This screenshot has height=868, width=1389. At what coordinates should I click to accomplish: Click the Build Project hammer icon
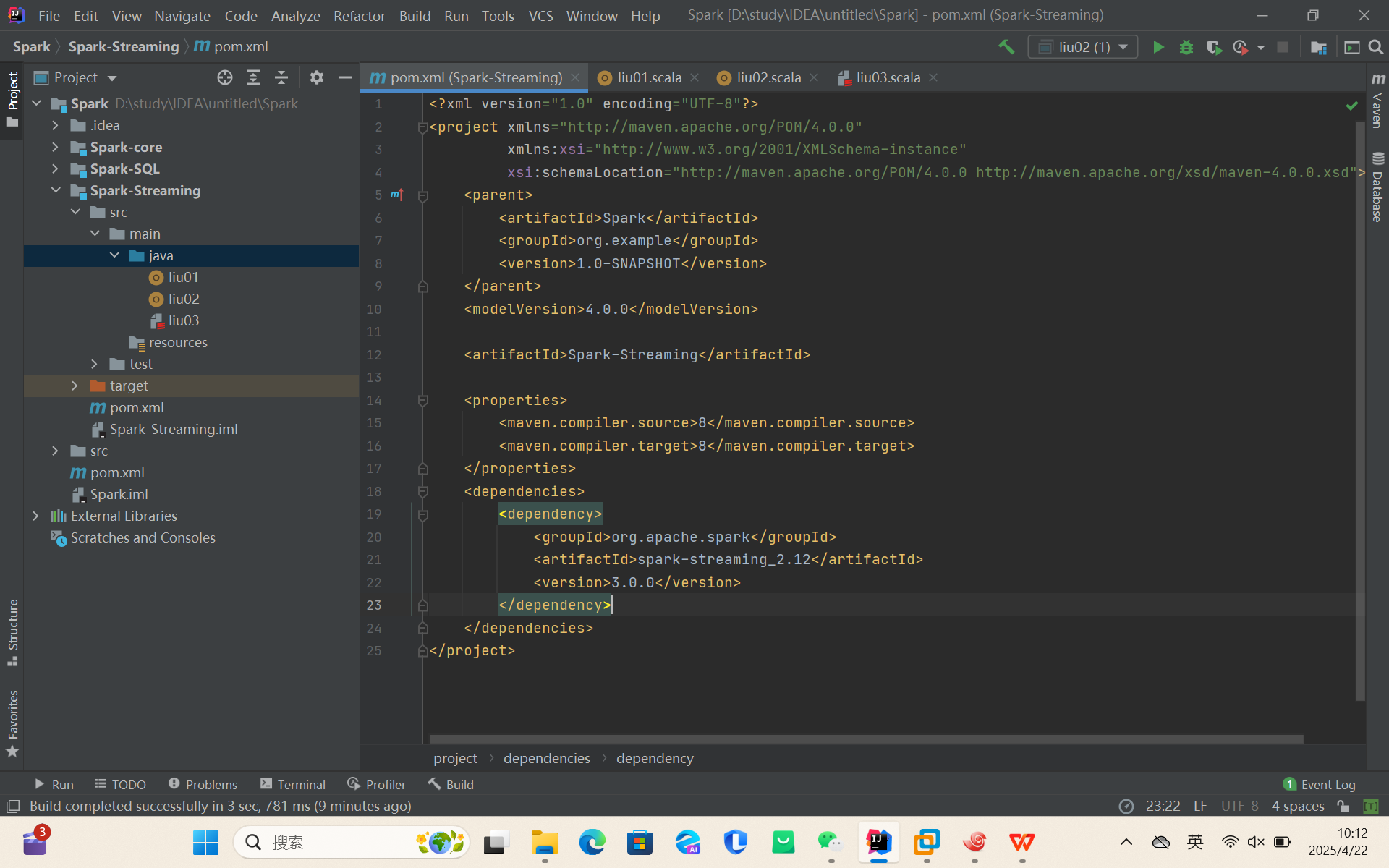pyautogui.click(x=1006, y=47)
